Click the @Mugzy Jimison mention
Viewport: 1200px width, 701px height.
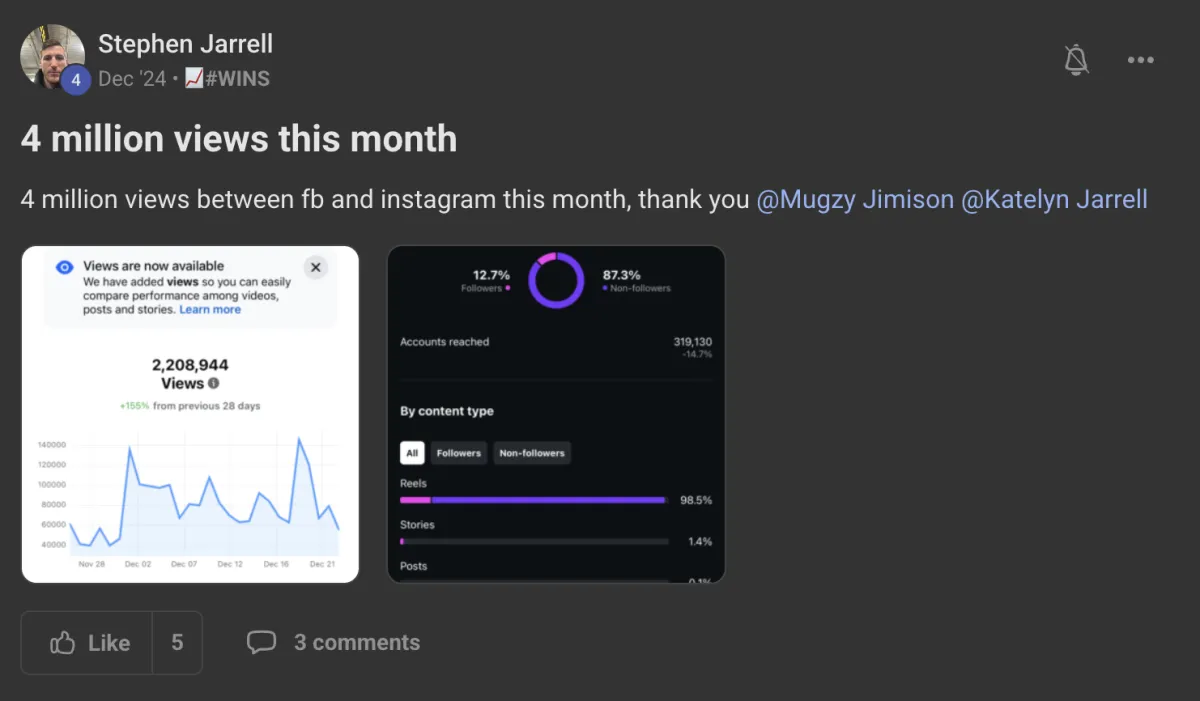(x=855, y=199)
